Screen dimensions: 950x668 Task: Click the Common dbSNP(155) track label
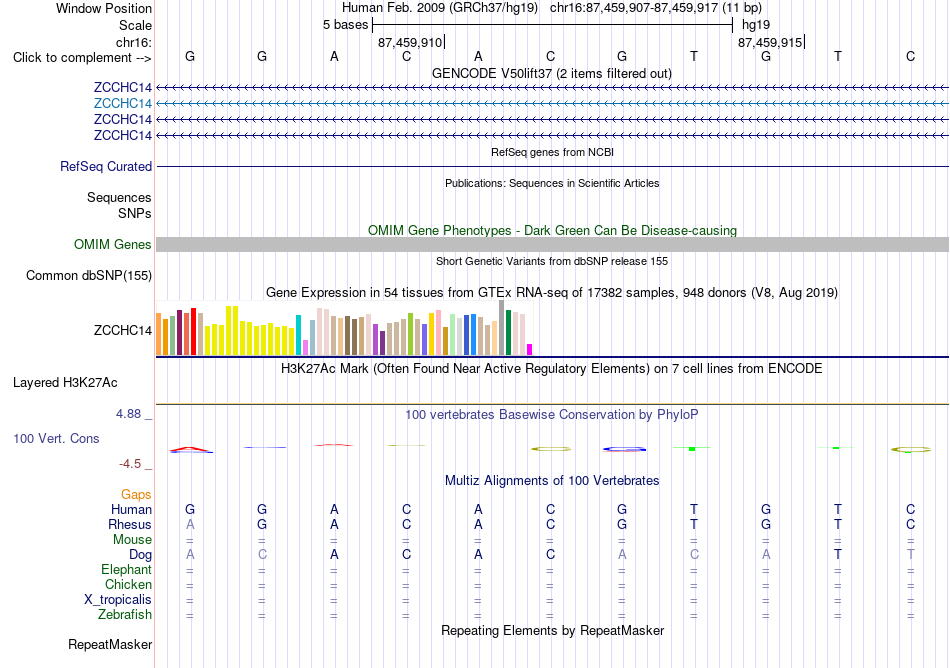pyautogui.click(x=88, y=276)
